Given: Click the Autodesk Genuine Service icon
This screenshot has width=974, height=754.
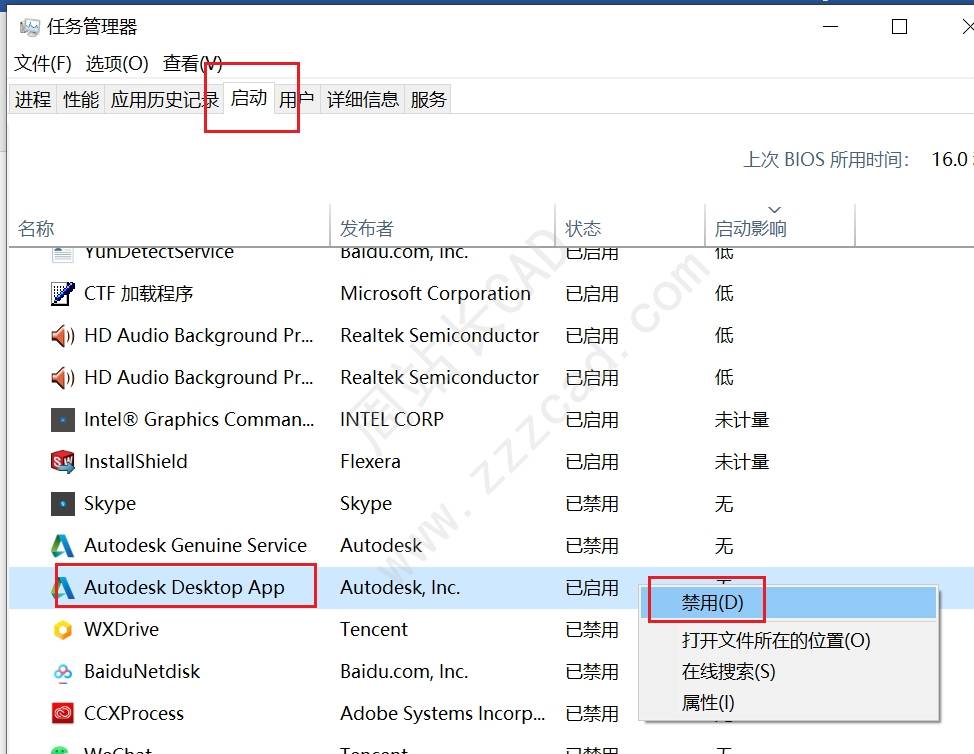Looking at the screenshot, I should tap(62, 546).
